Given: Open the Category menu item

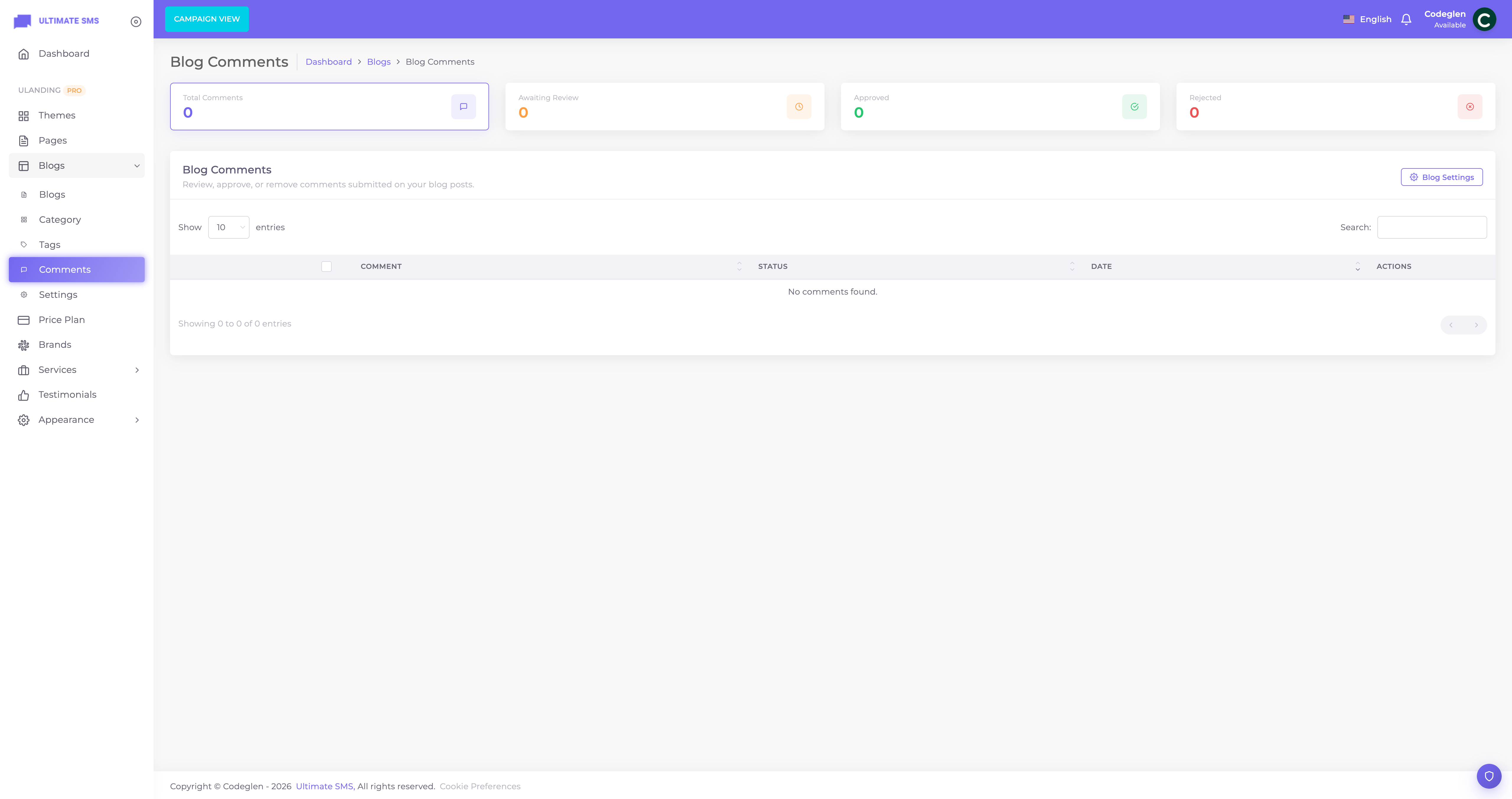Looking at the screenshot, I should (x=77, y=220).
